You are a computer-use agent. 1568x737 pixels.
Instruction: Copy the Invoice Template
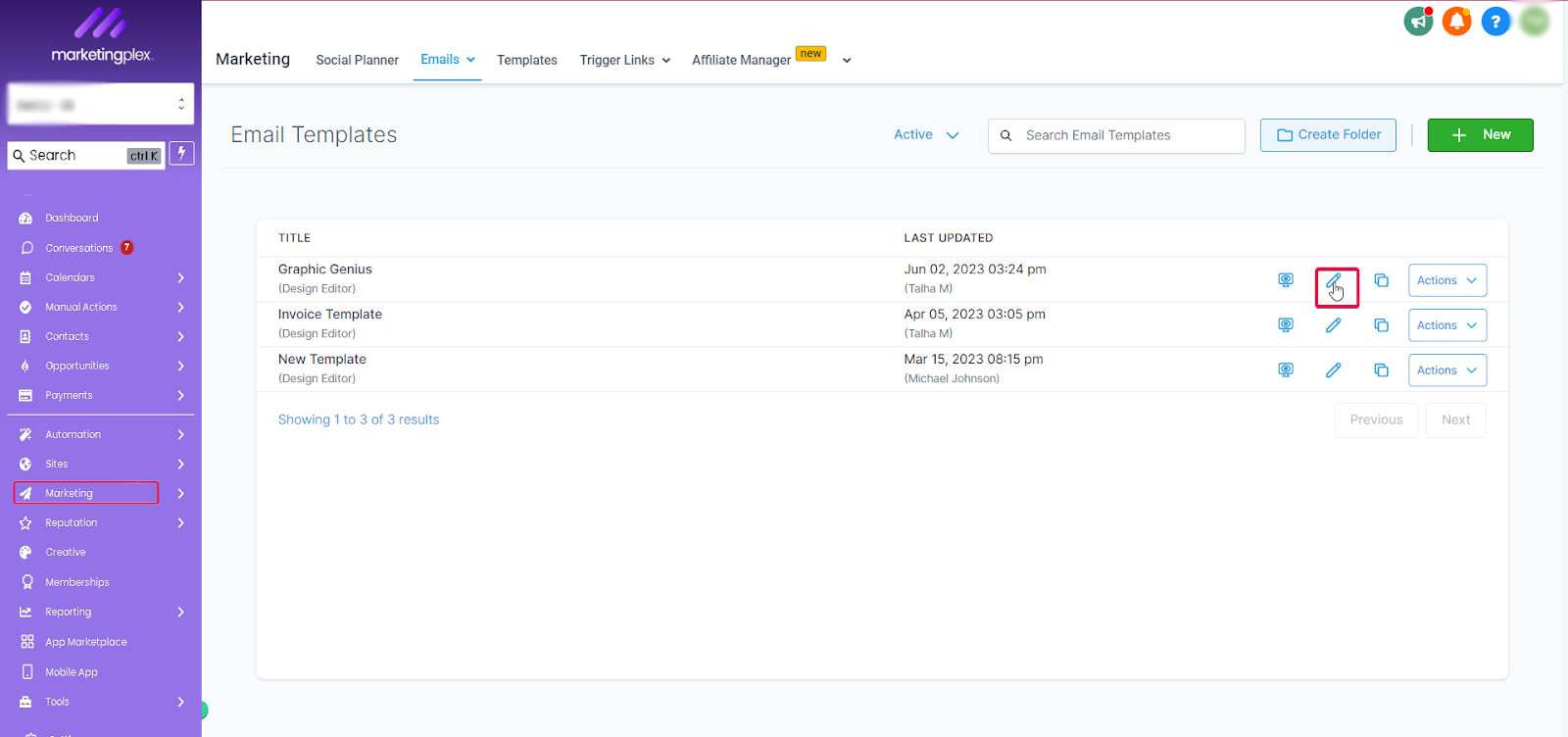click(x=1381, y=325)
